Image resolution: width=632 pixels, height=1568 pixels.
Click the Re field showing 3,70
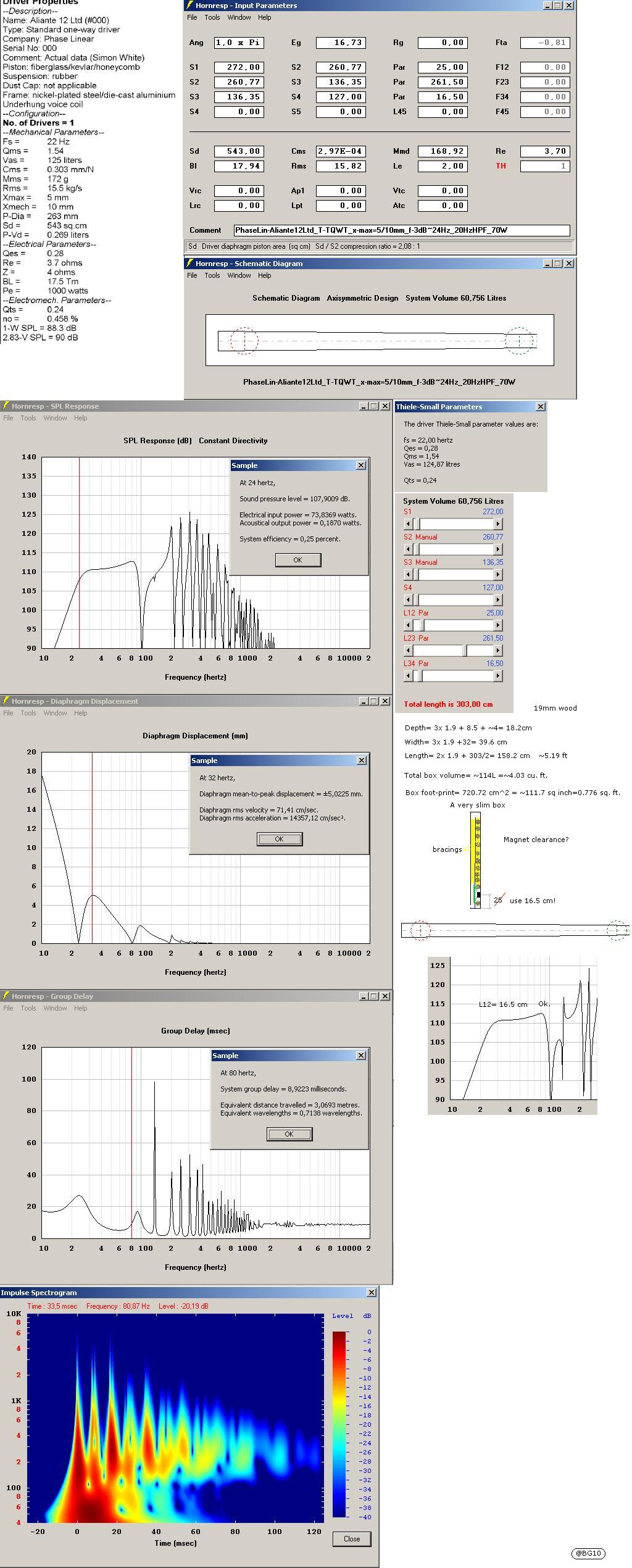[x=545, y=151]
